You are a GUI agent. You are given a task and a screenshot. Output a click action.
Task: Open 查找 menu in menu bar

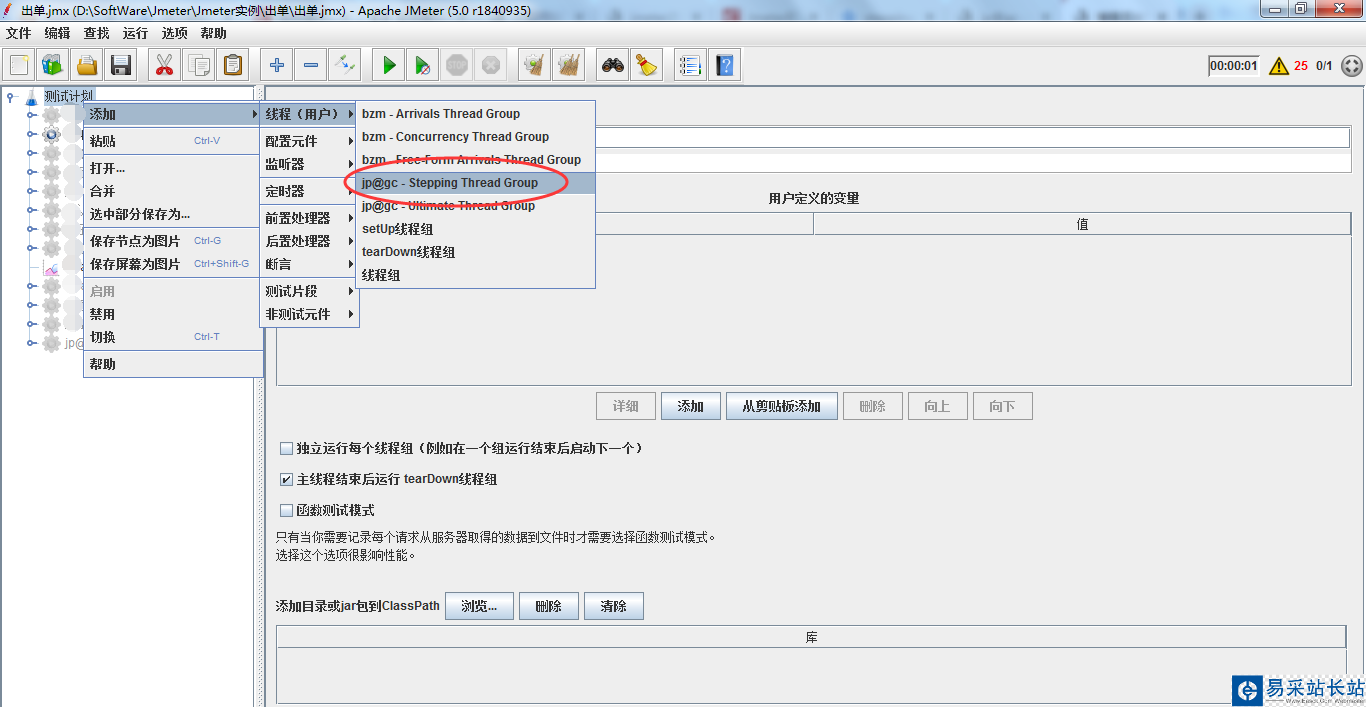pyautogui.click(x=96, y=33)
